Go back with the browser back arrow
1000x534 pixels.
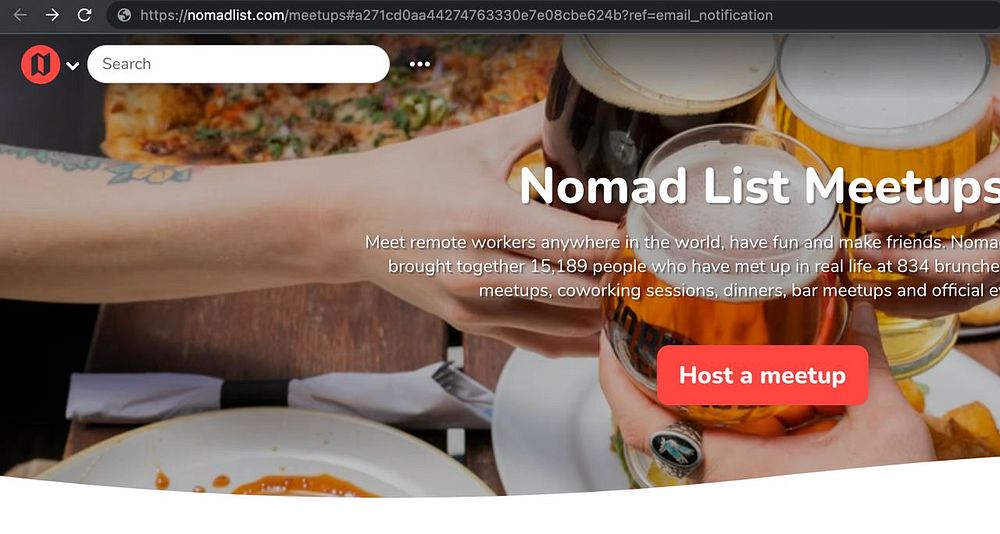coord(20,15)
